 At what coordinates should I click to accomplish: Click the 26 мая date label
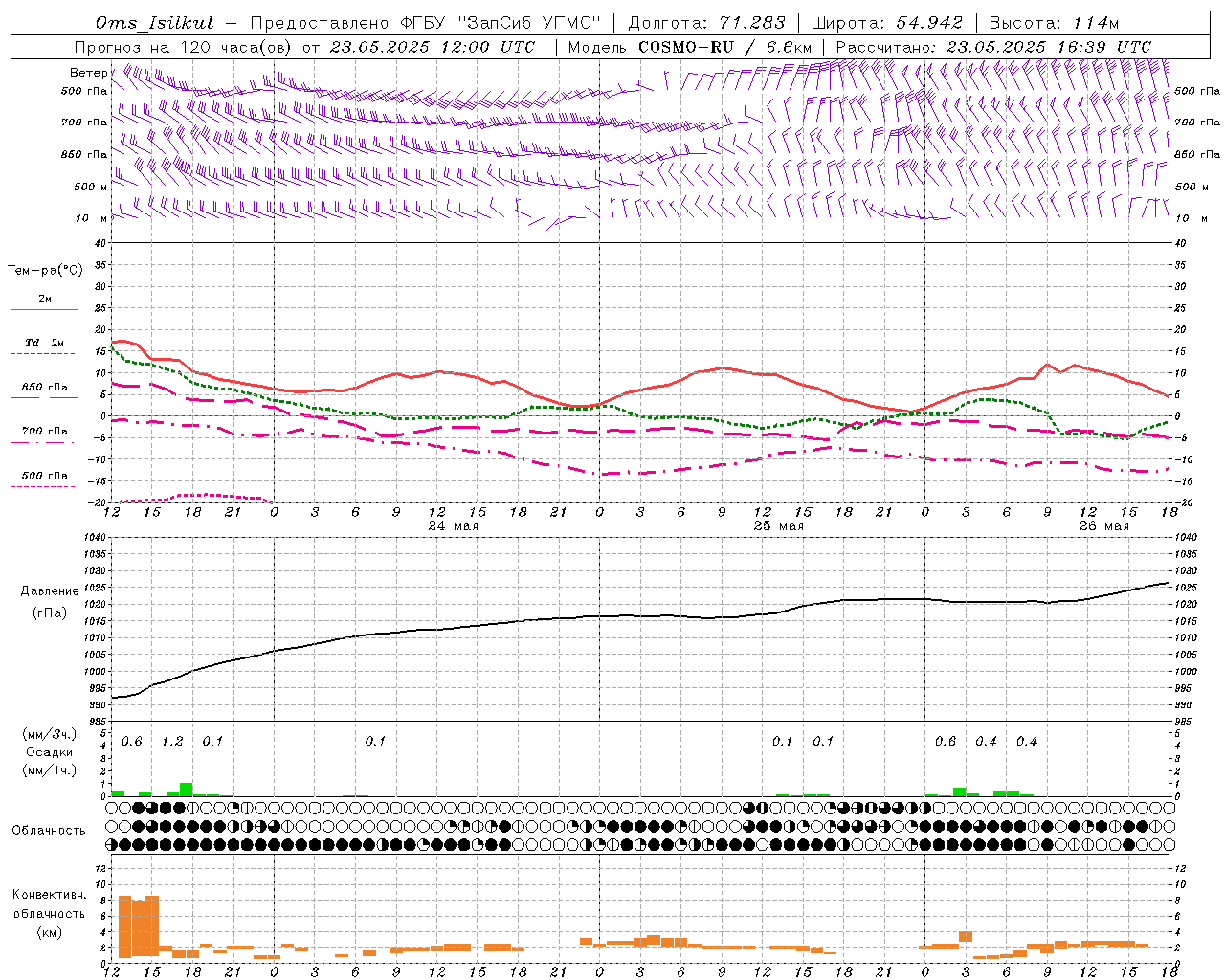tap(1103, 526)
